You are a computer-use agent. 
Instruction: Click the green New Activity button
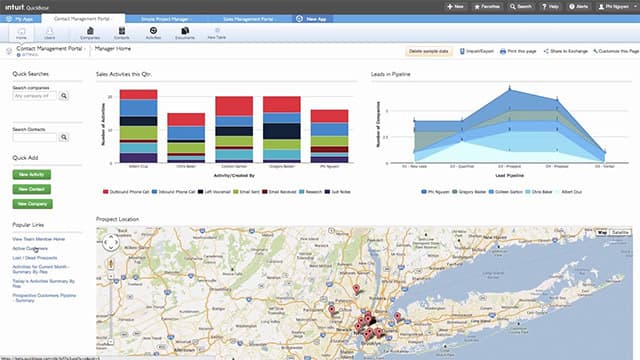coord(31,175)
